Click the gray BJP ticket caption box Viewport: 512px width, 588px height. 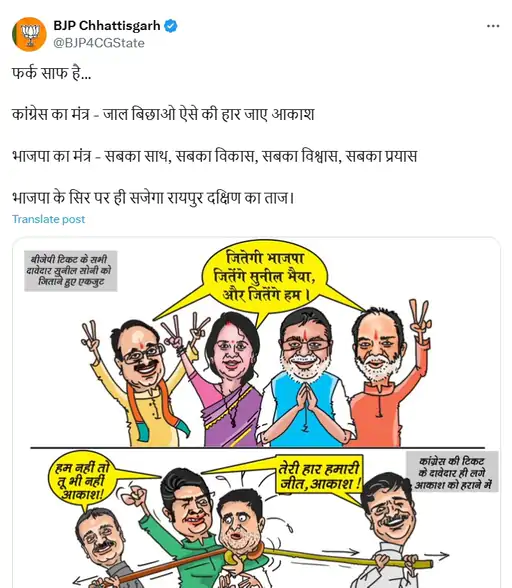tap(71, 271)
